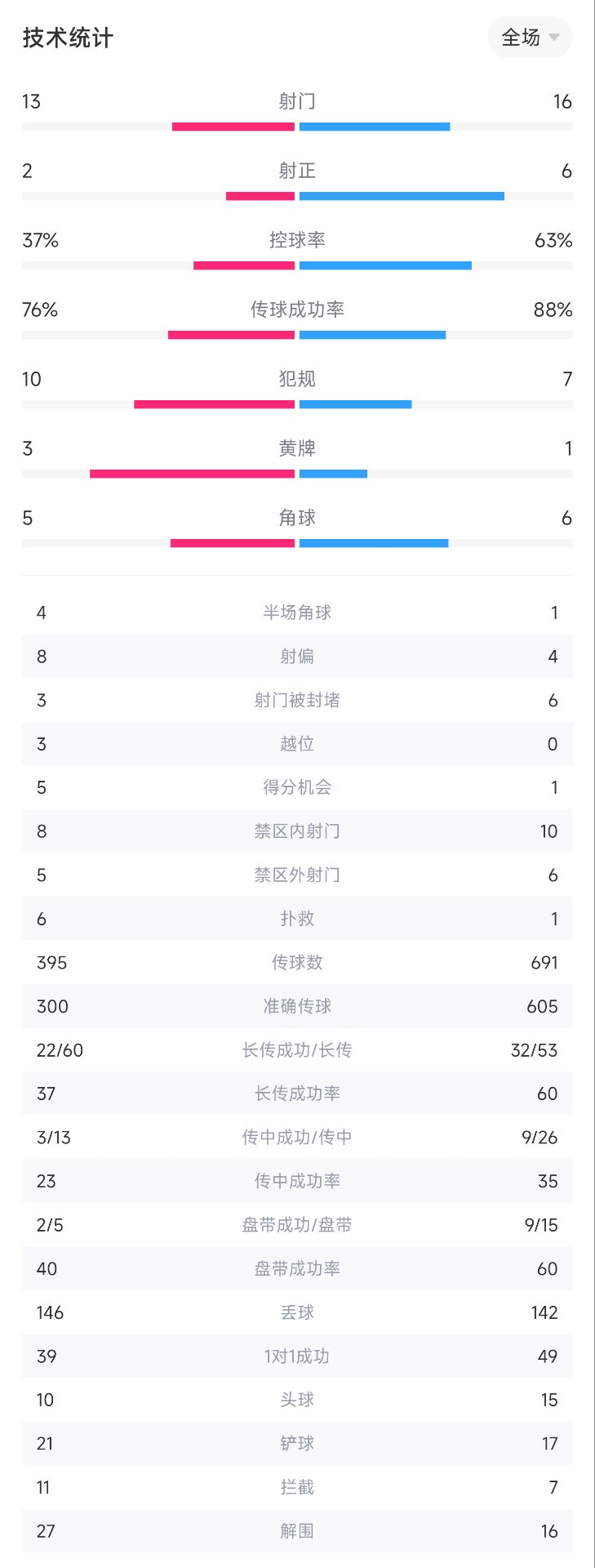Click the red 犯规 bar
The image size is (595, 1568).
tap(214, 404)
